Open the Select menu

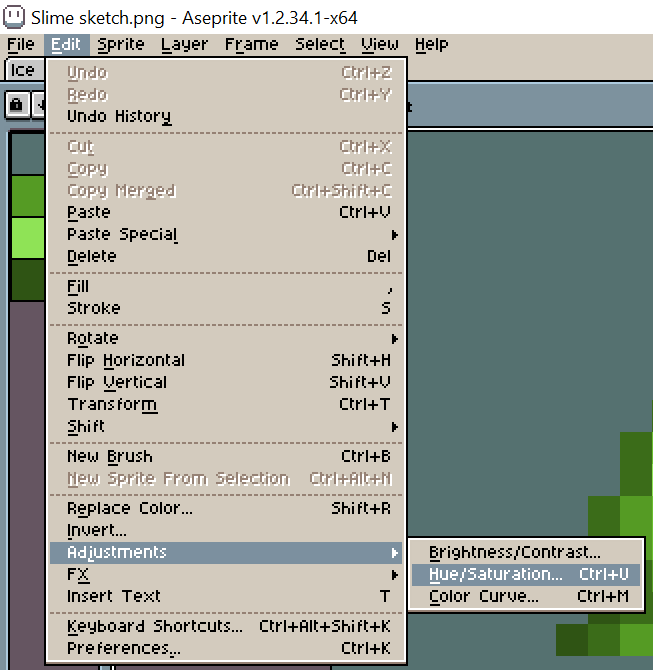(x=320, y=44)
